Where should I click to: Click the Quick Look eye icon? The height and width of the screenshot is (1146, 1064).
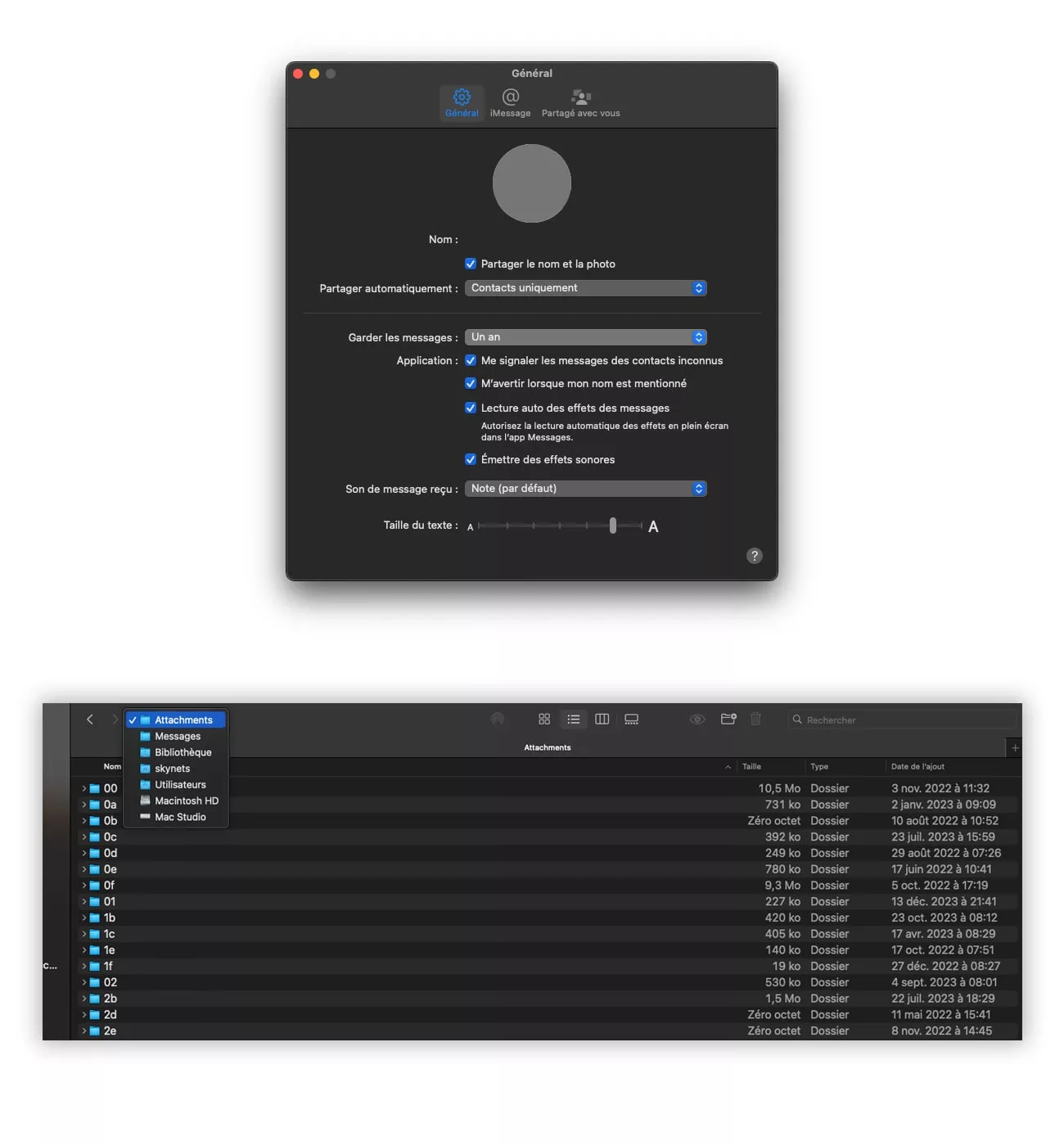click(x=697, y=720)
